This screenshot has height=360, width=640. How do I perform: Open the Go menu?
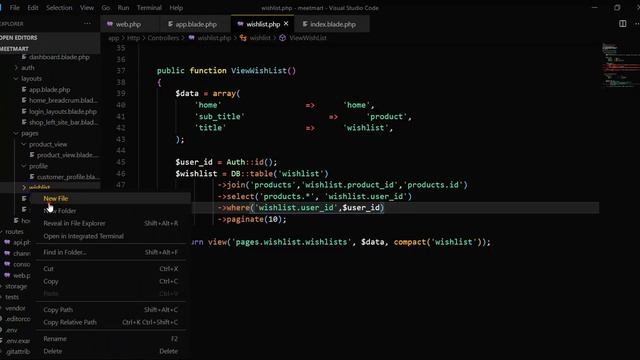pyautogui.click(x=106, y=8)
